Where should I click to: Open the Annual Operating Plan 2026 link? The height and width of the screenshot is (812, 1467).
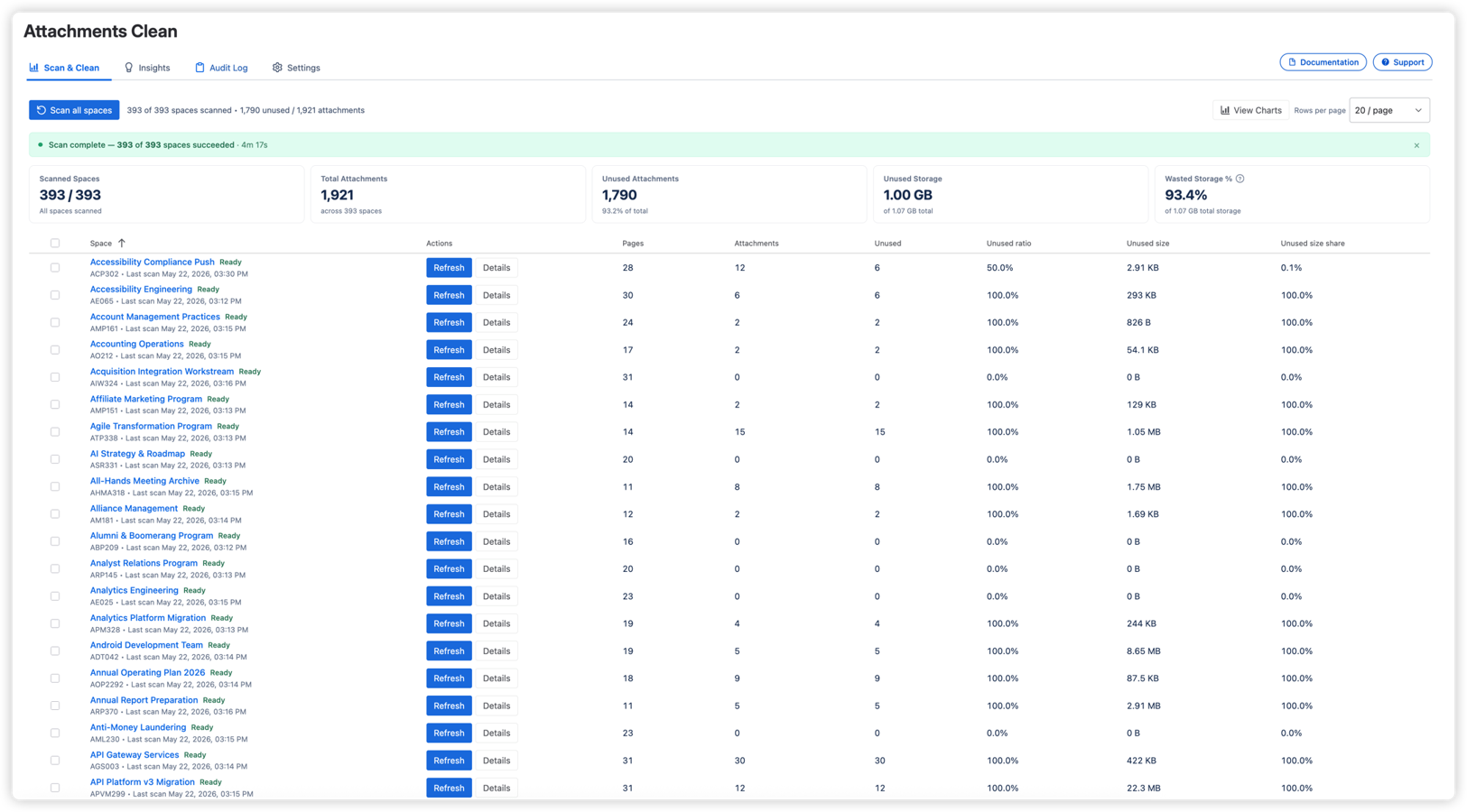[x=147, y=672]
